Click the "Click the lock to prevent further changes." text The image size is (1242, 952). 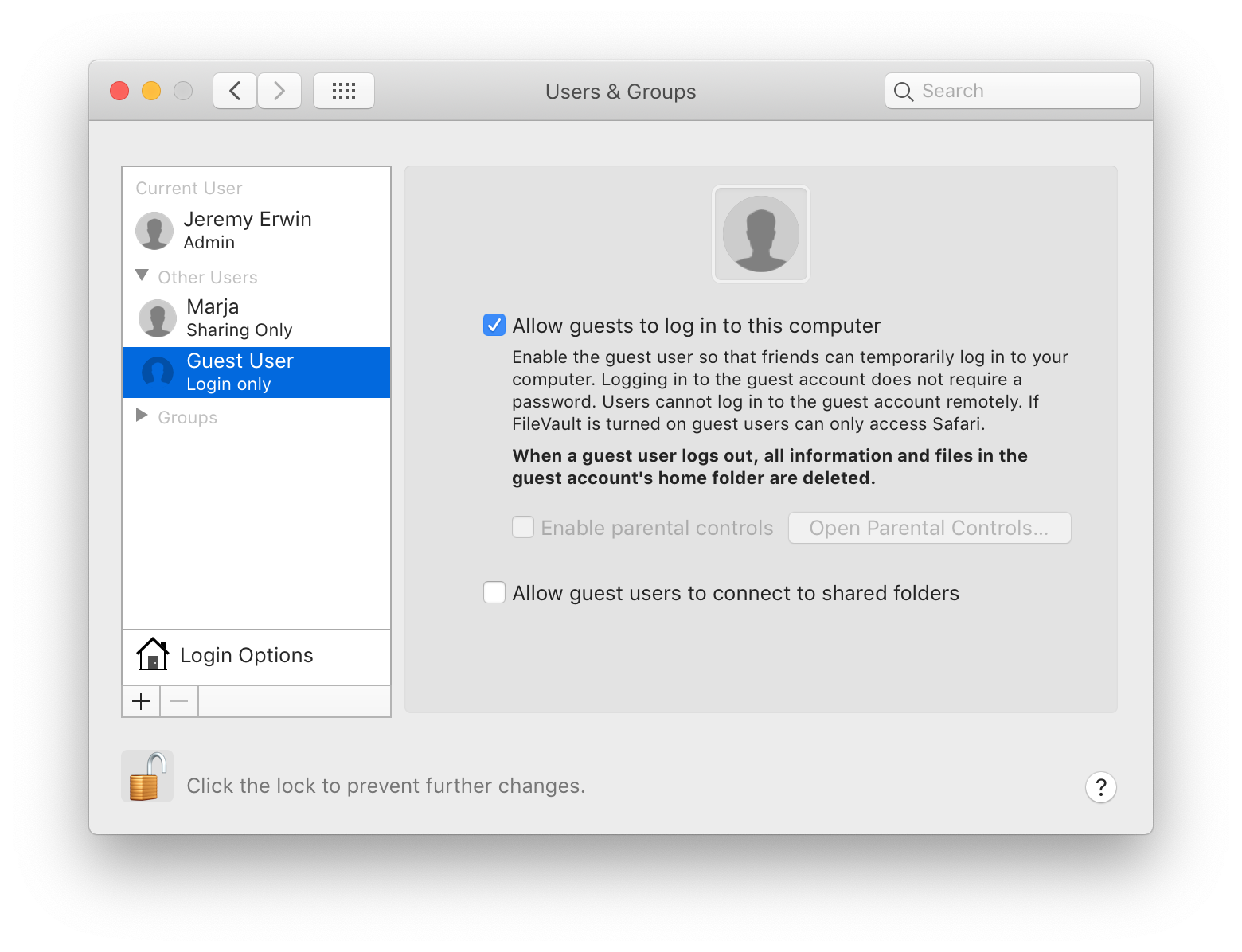pyautogui.click(x=386, y=786)
